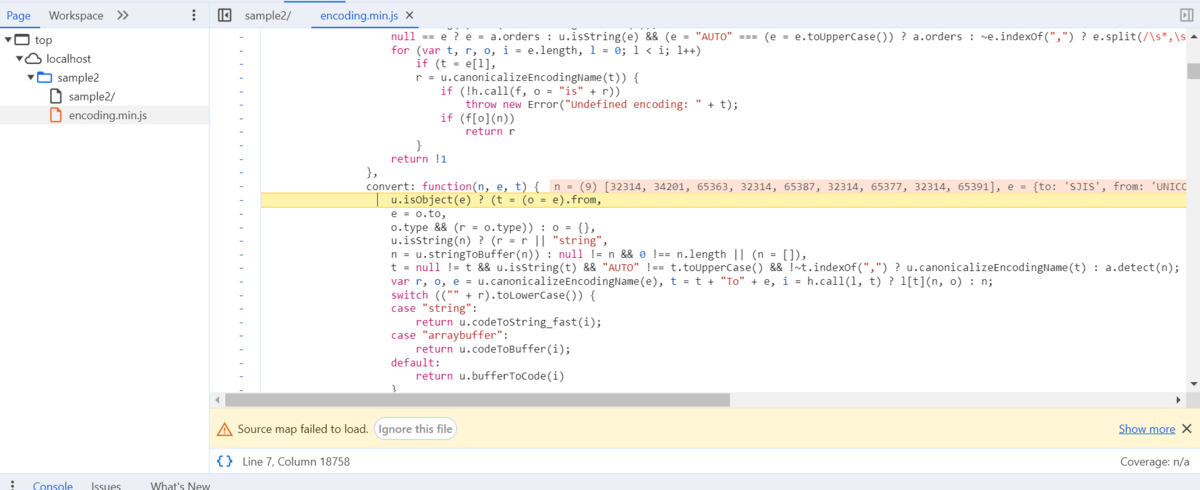Screen dimensions: 1200x490
Task: Open the sample2/ document in tree
Action: click(x=91, y=96)
